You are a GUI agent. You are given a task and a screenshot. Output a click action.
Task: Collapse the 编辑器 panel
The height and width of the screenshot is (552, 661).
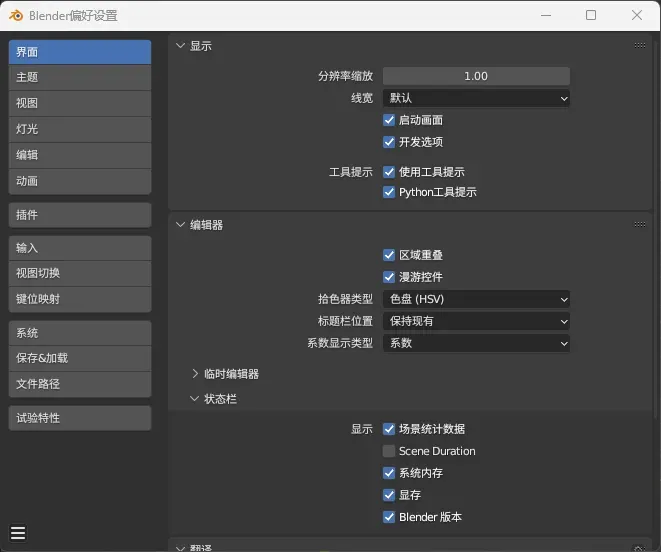coord(180,225)
